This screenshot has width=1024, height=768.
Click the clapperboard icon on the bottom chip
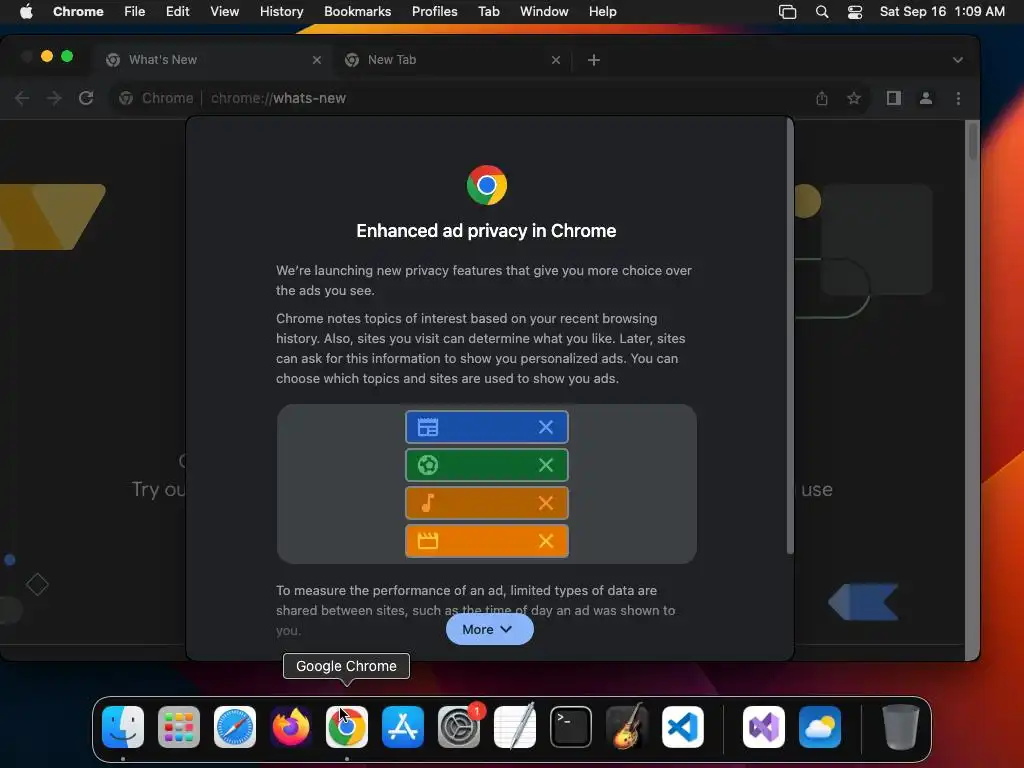pyautogui.click(x=428, y=541)
